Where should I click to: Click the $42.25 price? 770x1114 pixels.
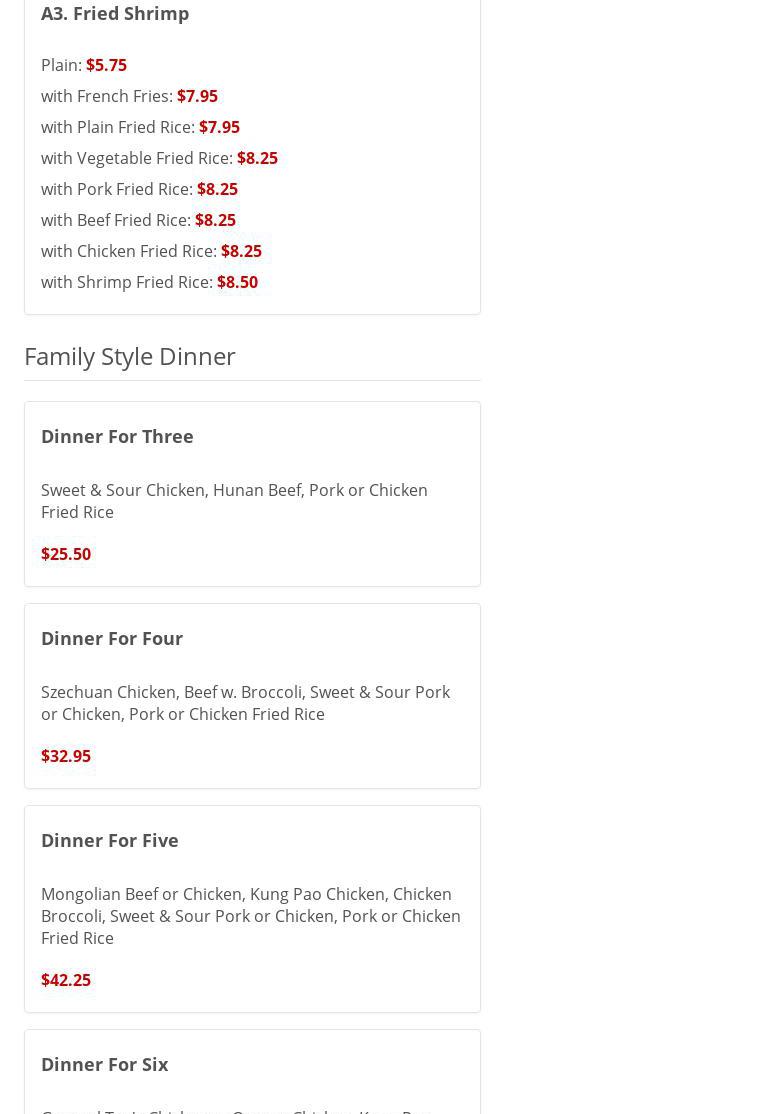(66, 980)
